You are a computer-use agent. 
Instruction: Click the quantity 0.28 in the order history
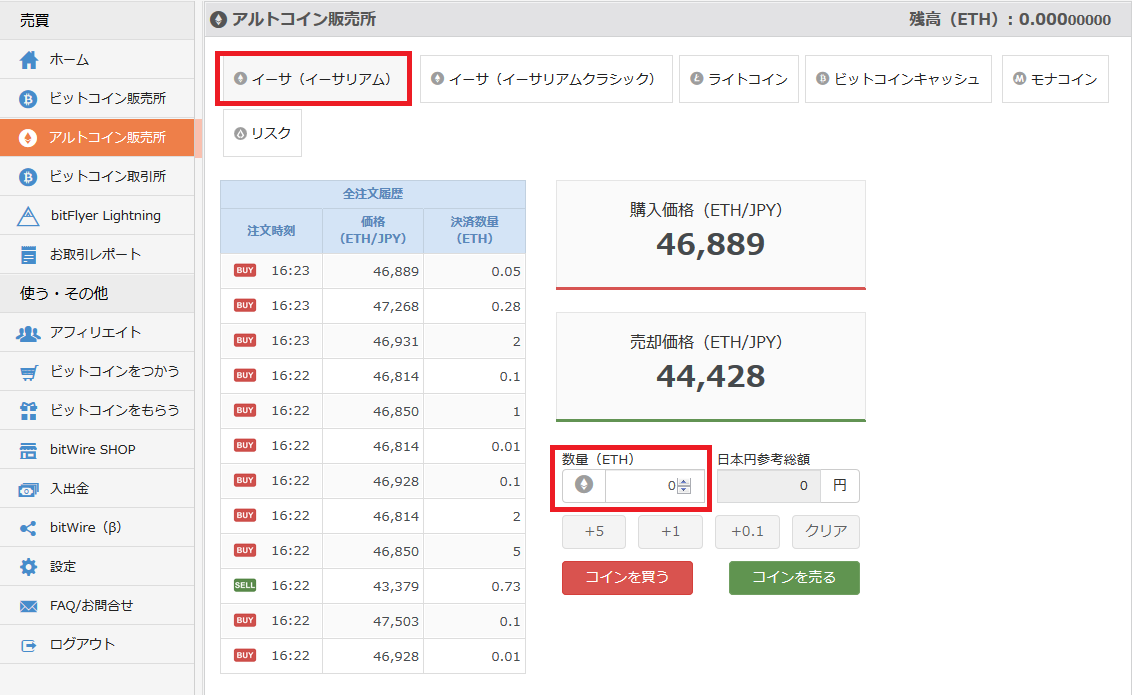click(x=506, y=307)
